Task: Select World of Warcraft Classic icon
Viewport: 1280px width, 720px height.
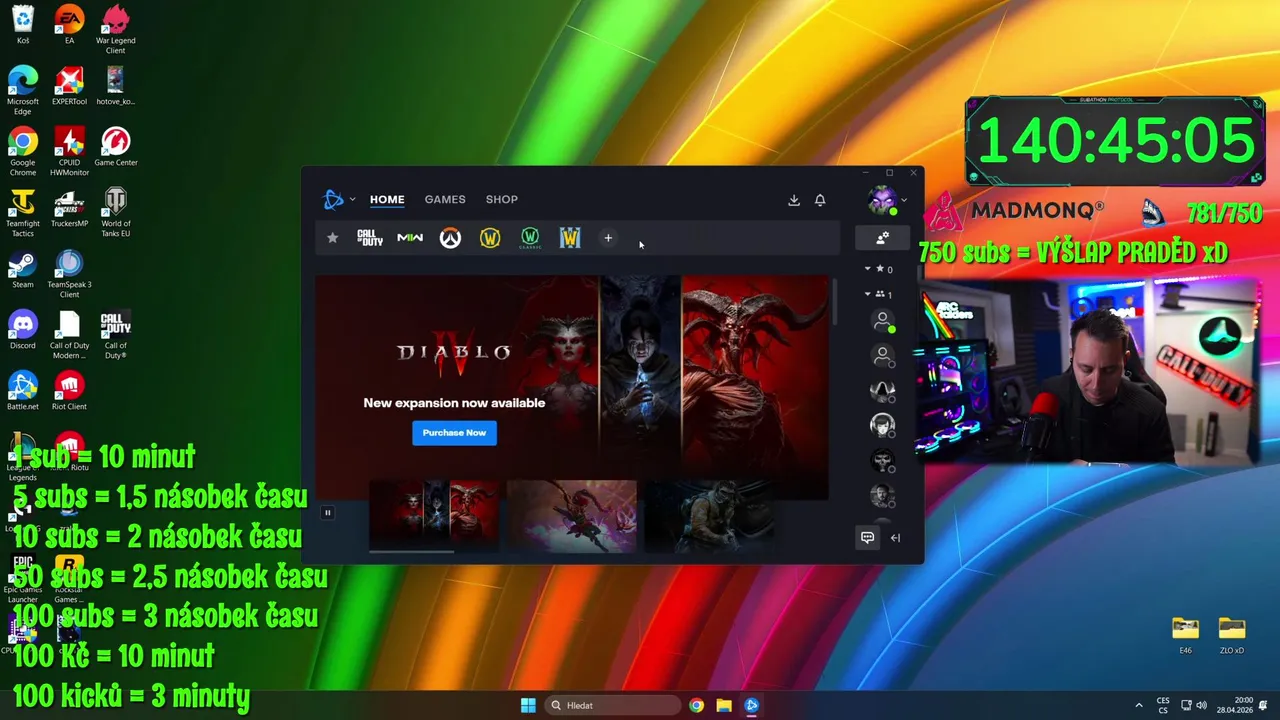Action: coord(530,238)
